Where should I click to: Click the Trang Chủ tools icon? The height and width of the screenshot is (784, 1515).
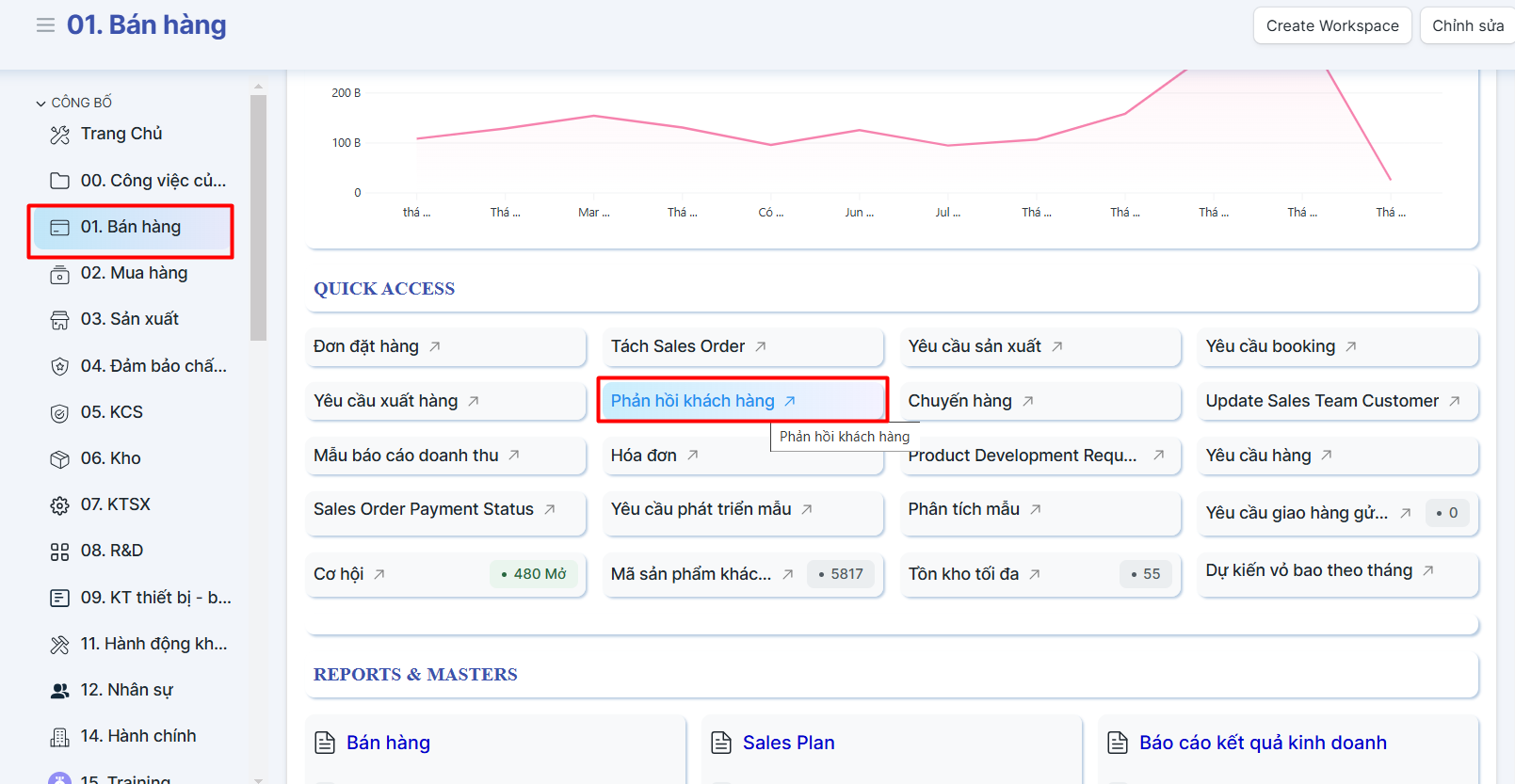[x=59, y=135]
